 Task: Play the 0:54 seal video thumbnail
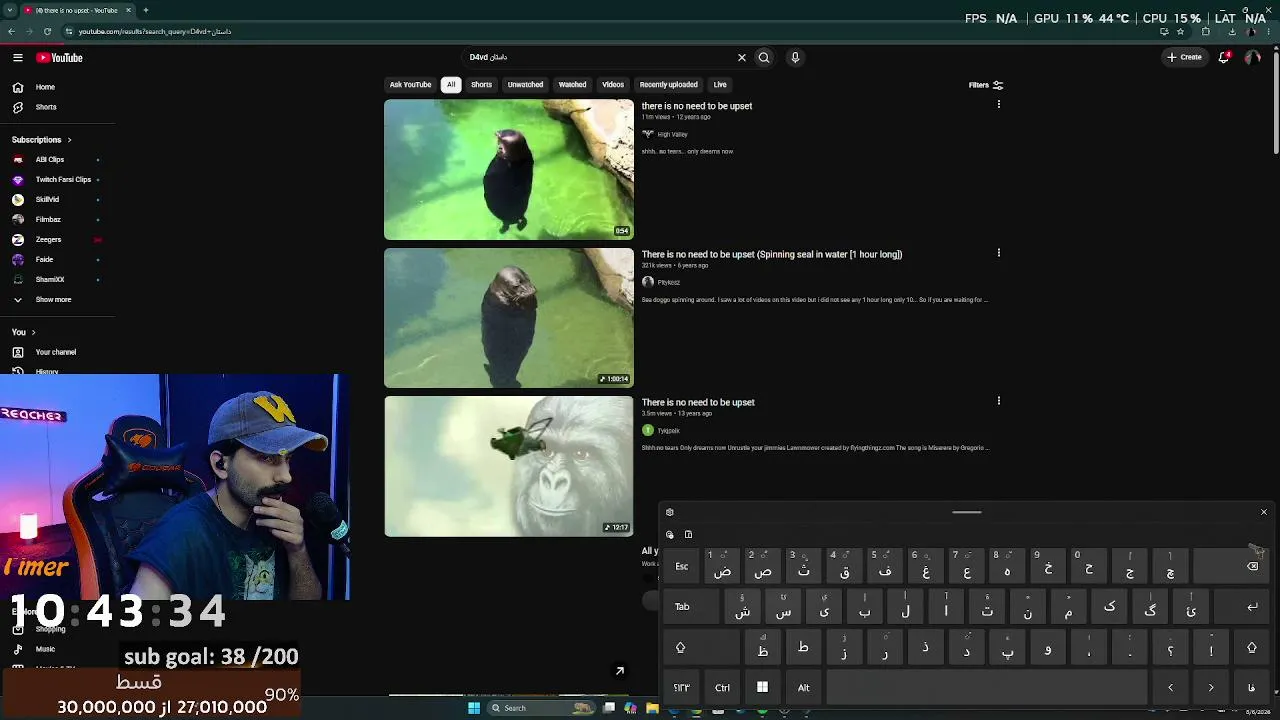[x=509, y=170]
